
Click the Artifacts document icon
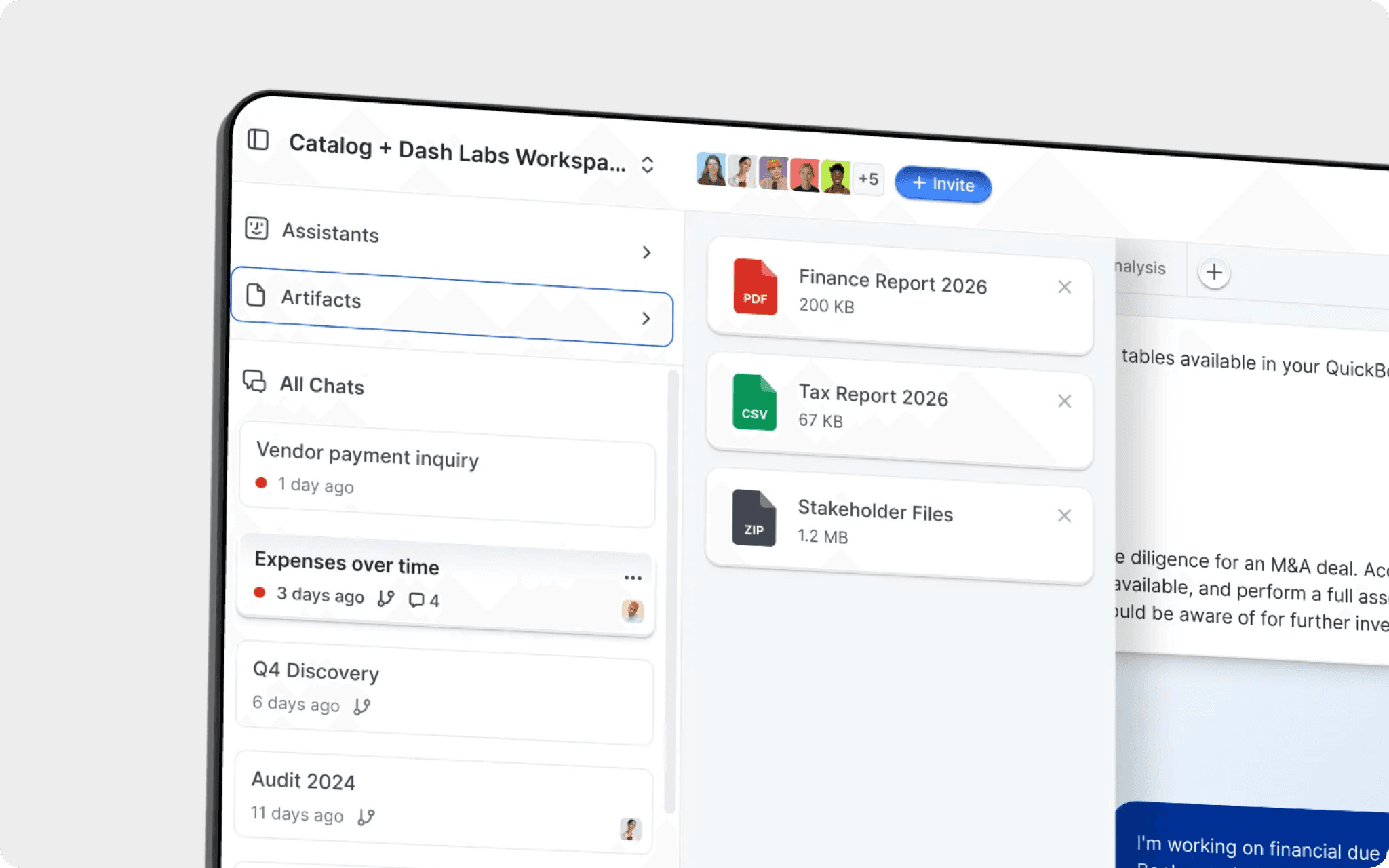(256, 296)
